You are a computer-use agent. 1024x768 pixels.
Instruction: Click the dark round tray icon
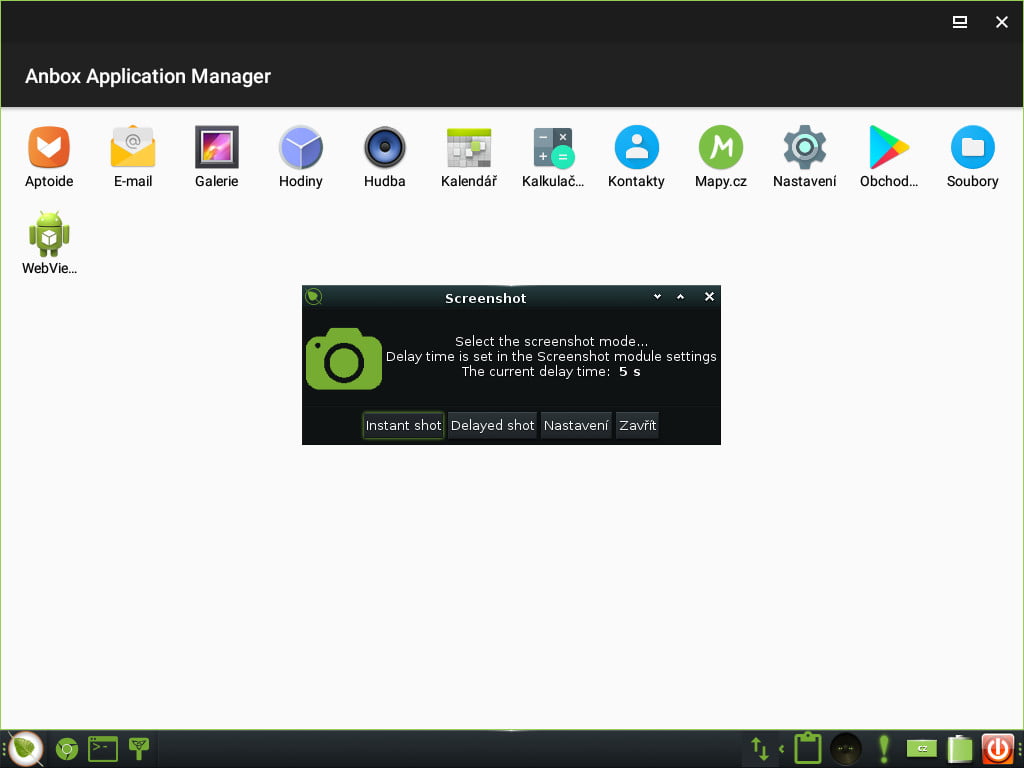click(846, 748)
